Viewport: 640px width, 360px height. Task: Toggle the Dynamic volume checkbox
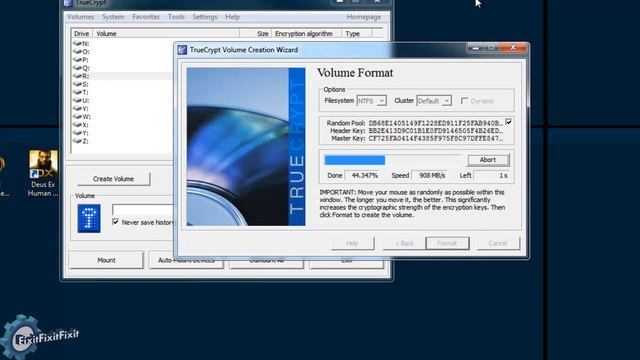click(x=464, y=101)
